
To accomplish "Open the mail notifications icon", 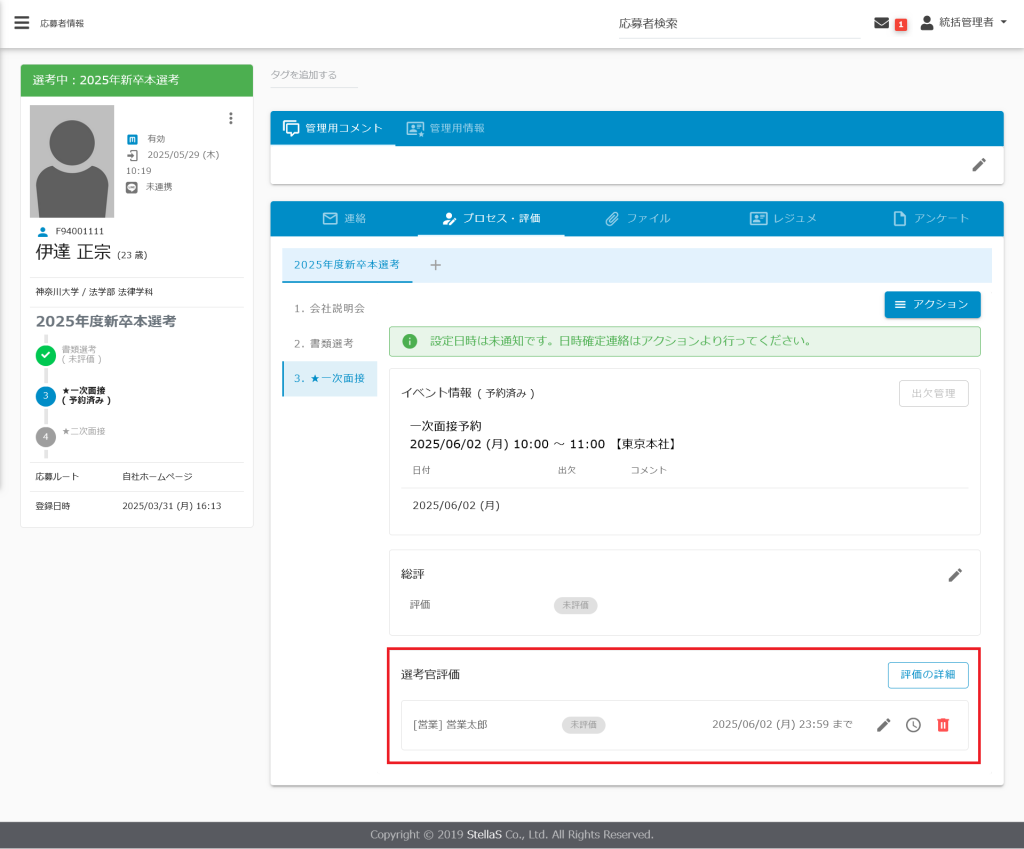I will click(881, 23).
